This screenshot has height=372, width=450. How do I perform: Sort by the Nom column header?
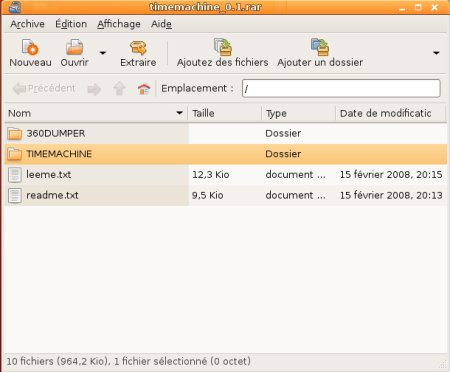(x=96, y=113)
